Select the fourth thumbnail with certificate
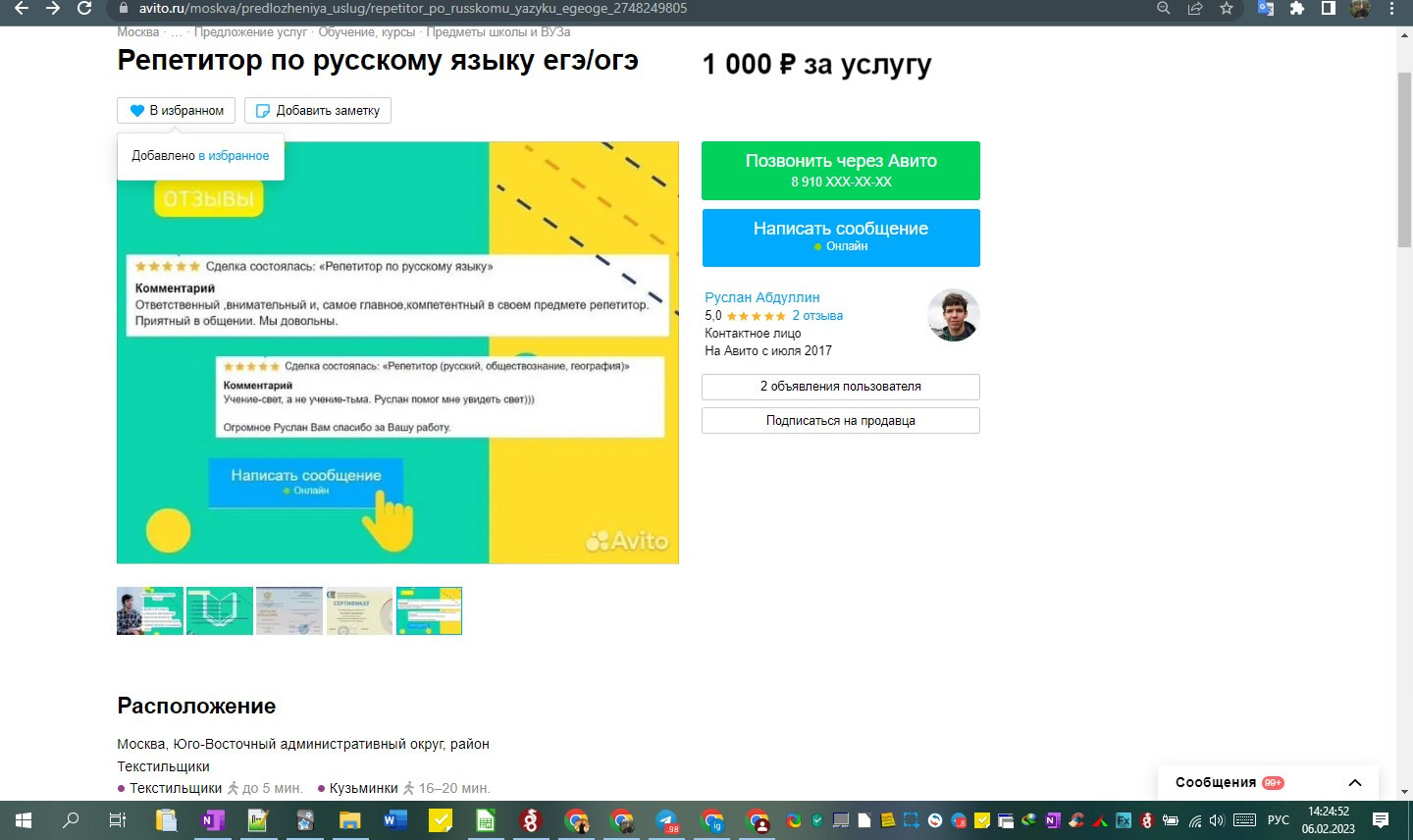The width and height of the screenshot is (1413, 840). tap(359, 611)
